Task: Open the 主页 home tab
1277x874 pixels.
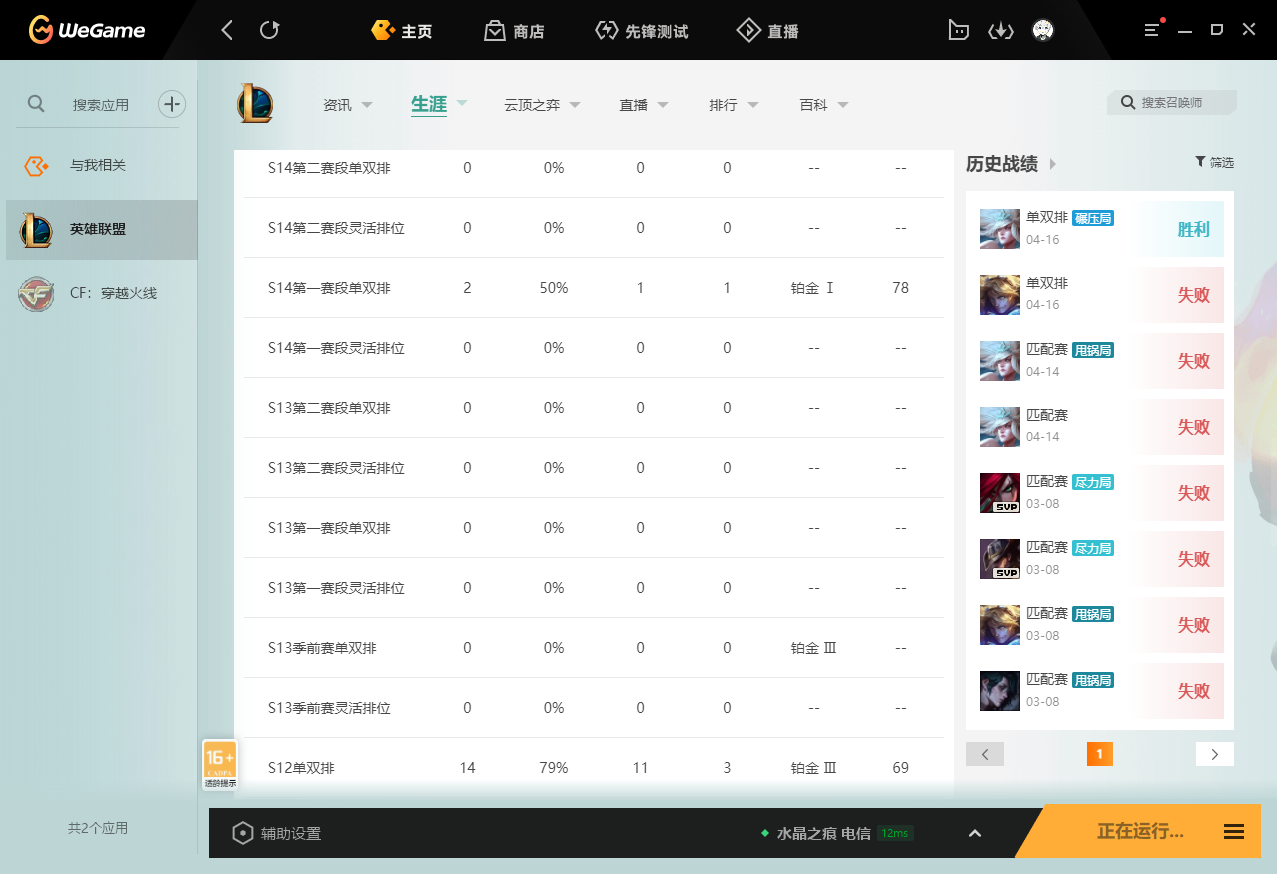Action: (x=401, y=31)
